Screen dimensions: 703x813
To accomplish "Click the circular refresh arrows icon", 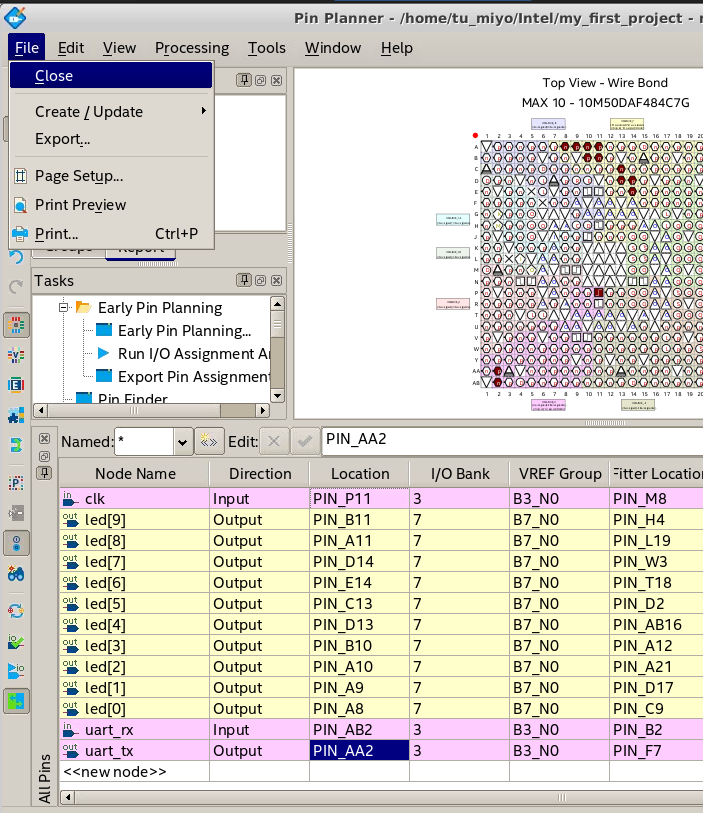I will tap(16, 611).
